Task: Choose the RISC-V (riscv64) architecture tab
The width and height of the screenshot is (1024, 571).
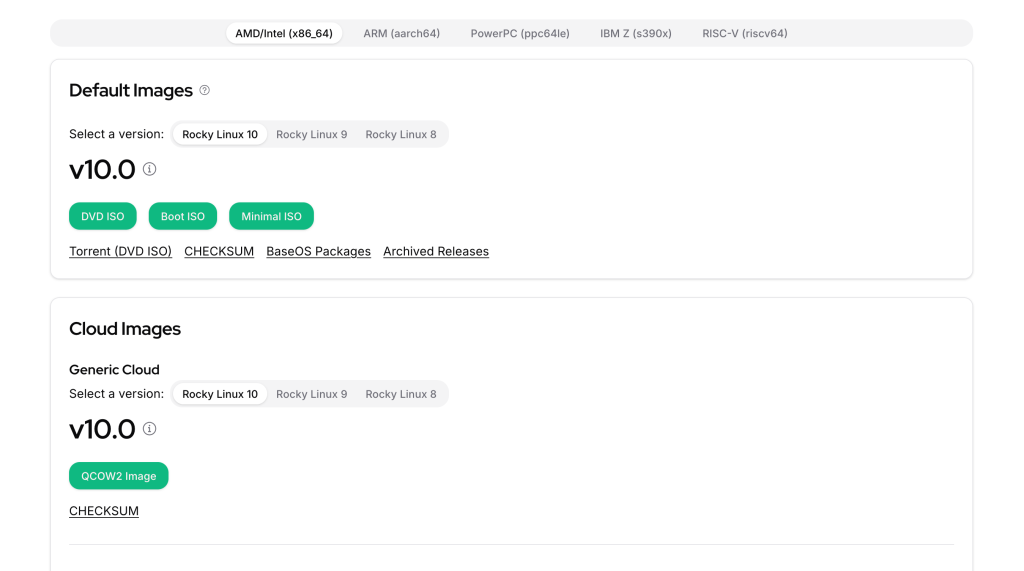Action: (745, 33)
